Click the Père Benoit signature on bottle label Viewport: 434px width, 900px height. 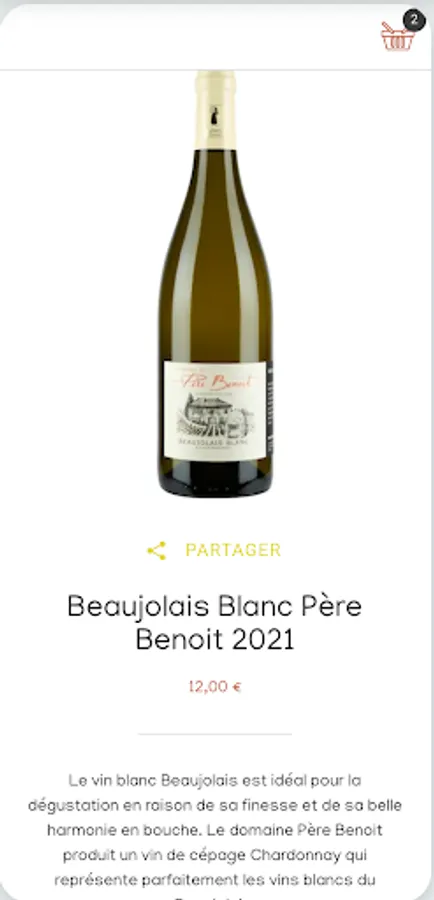point(216,382)
